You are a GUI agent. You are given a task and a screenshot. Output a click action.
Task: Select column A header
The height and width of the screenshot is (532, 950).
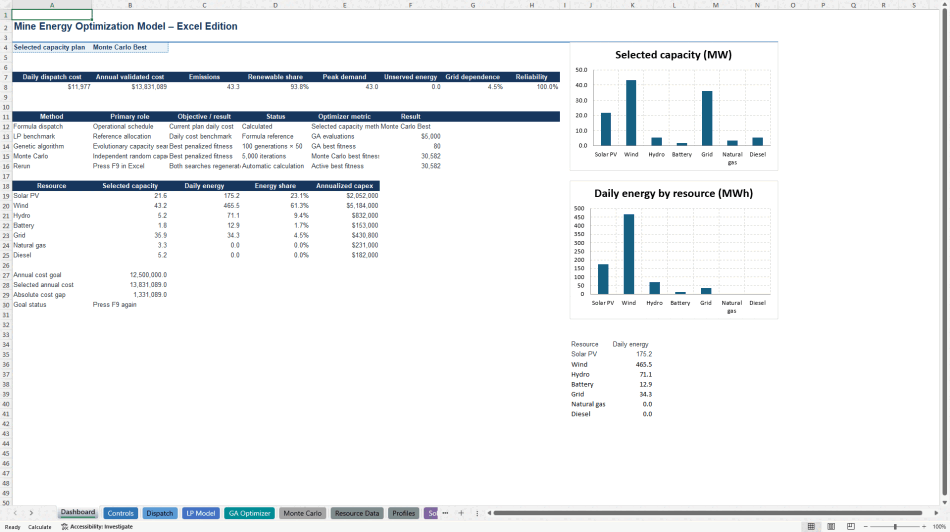click(52, 5)
